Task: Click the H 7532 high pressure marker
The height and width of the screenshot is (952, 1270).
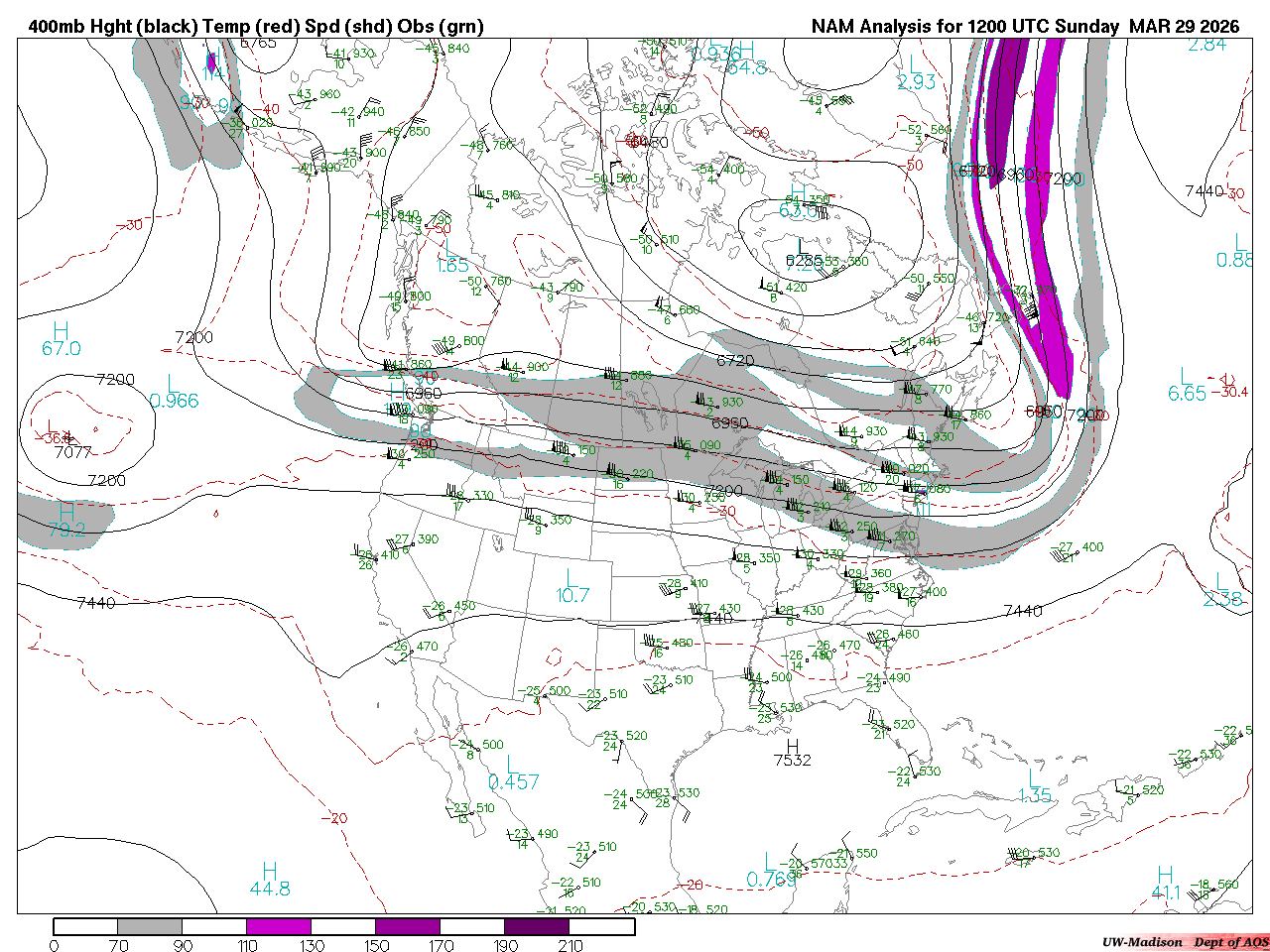Action: [792, 753]
